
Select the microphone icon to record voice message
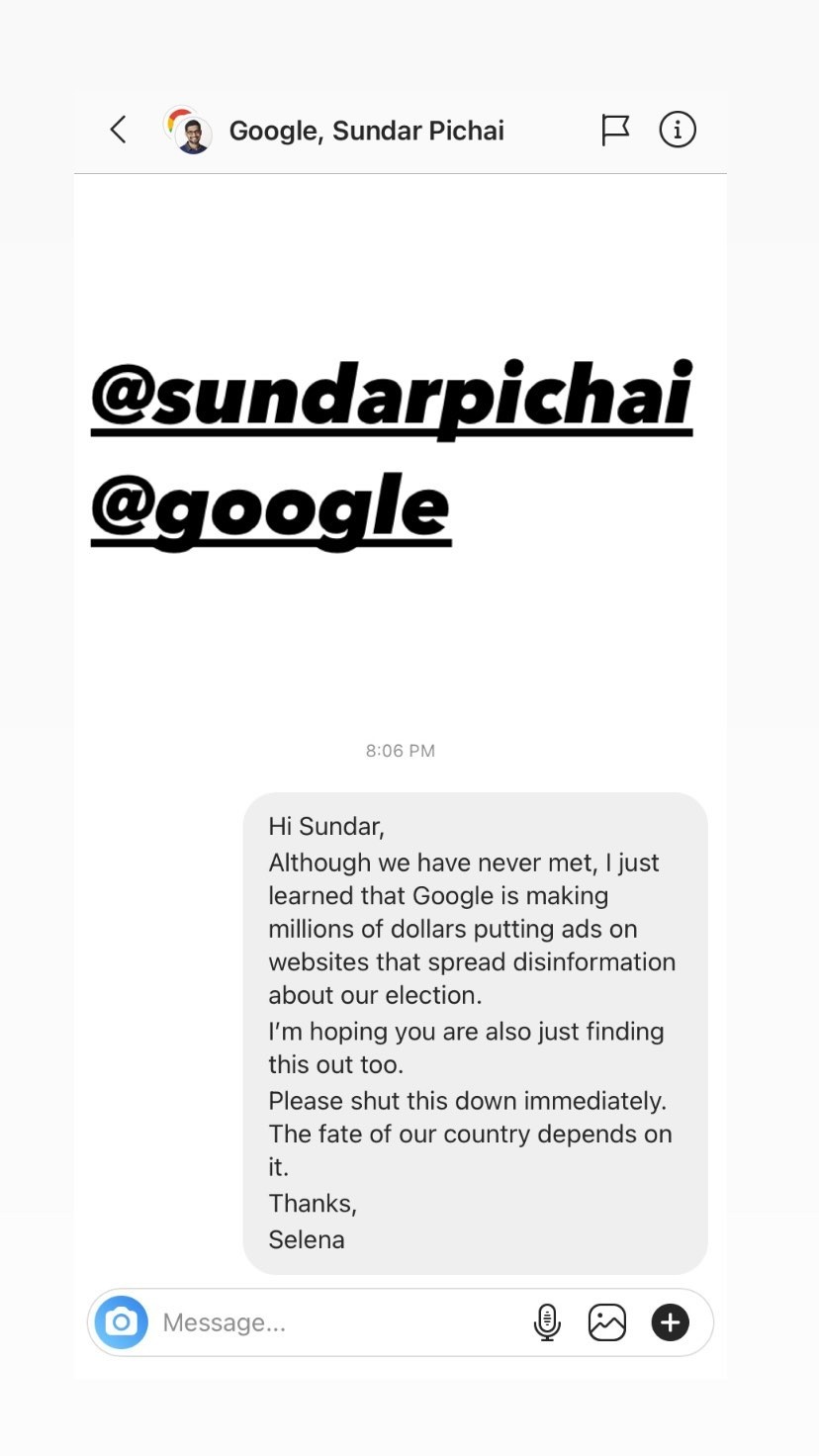(548, 1322)
